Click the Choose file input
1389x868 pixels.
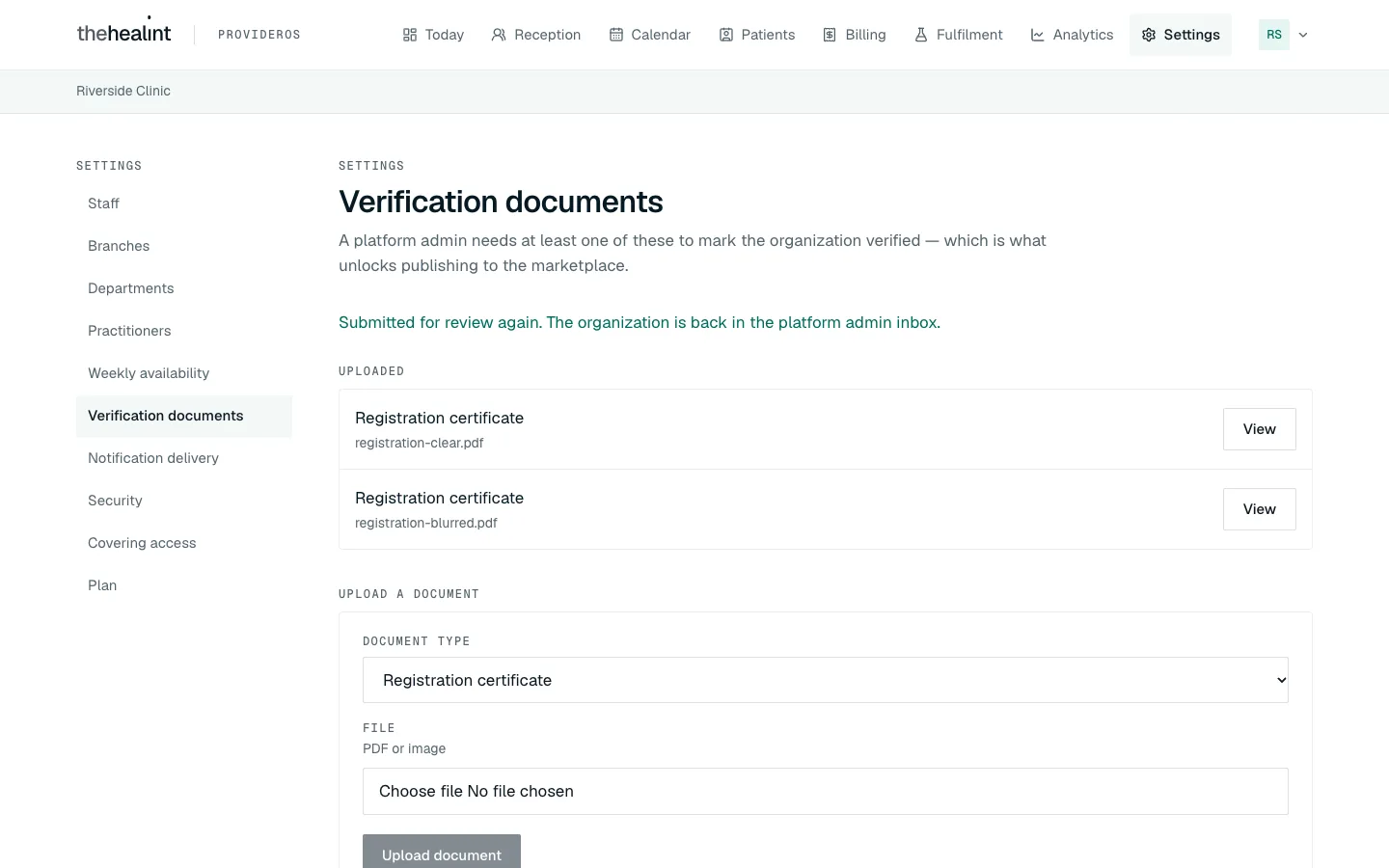(826, 791)
